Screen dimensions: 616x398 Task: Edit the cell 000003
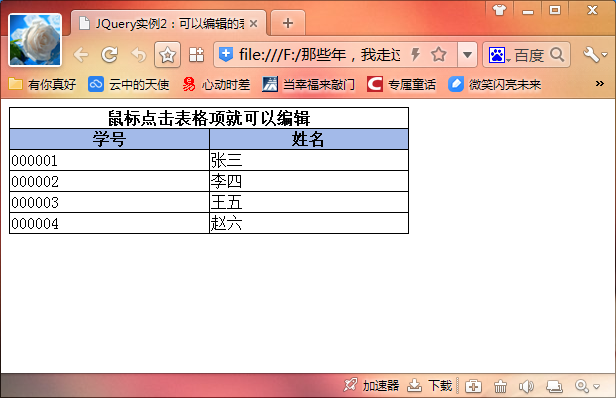tap(109, 202)
